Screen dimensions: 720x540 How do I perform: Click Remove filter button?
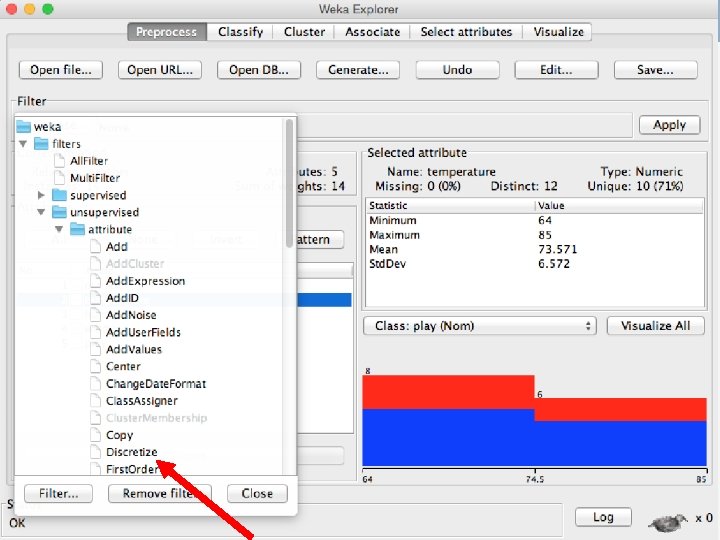coord(159,494)
